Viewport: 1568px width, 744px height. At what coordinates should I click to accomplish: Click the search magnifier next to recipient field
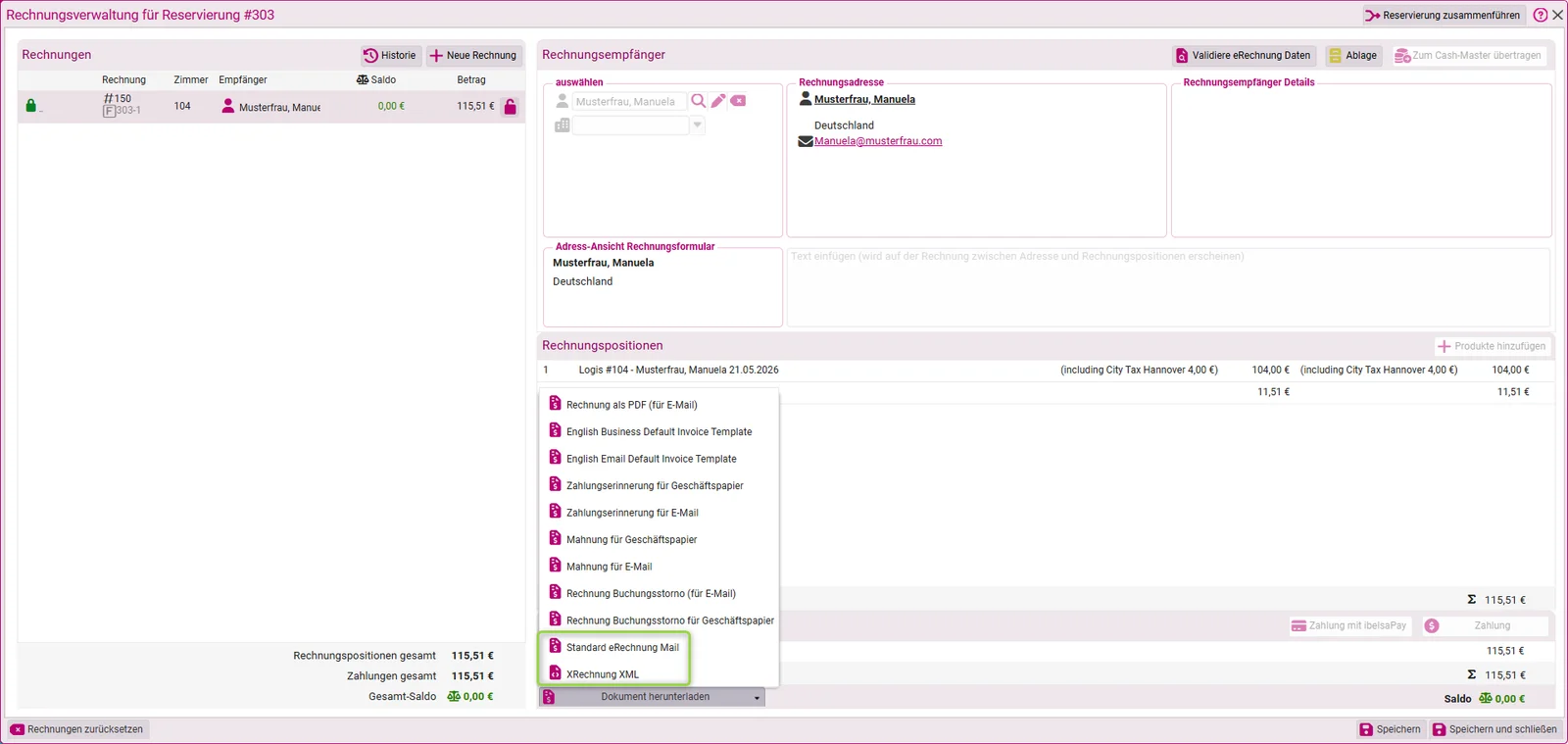click(699, 101)
